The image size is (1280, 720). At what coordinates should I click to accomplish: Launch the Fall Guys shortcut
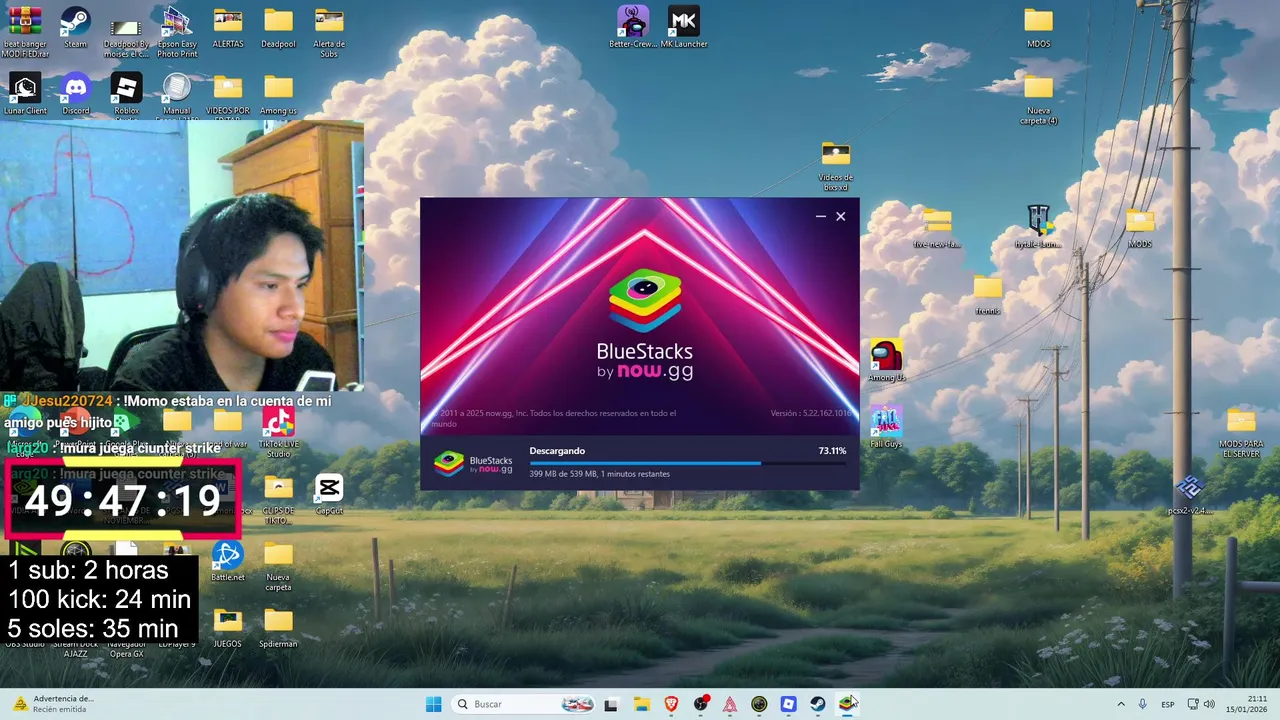pyautogui.click(x=886, y=427)
